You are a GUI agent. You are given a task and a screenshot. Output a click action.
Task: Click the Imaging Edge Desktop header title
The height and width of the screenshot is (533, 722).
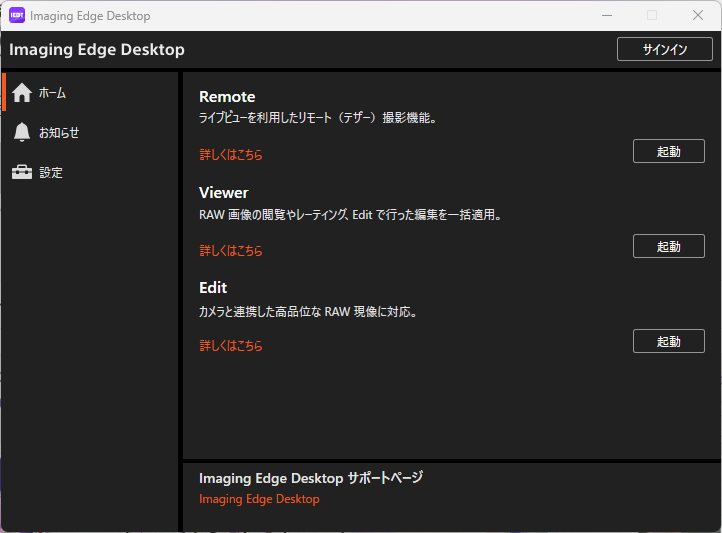point(97,50)
